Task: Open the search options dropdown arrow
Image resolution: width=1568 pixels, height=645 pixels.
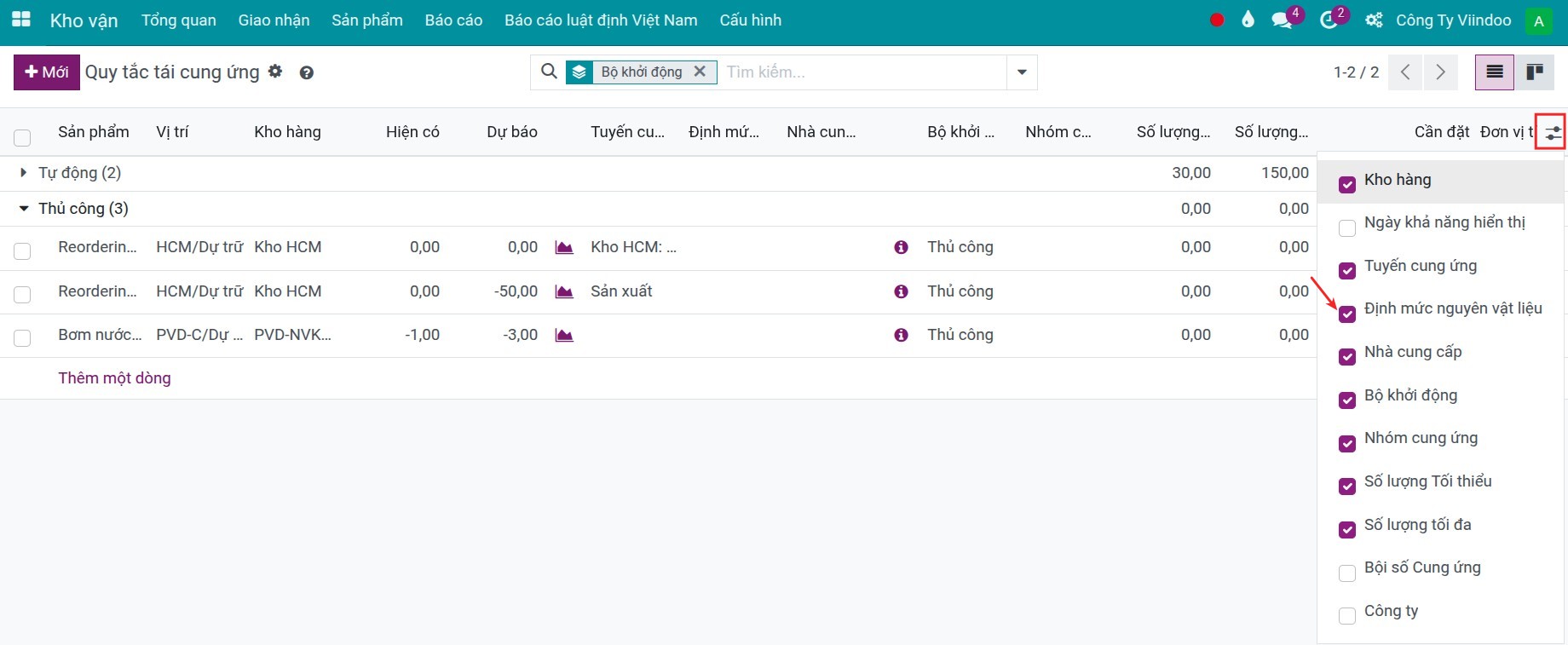Action: tap(1022, 72)
